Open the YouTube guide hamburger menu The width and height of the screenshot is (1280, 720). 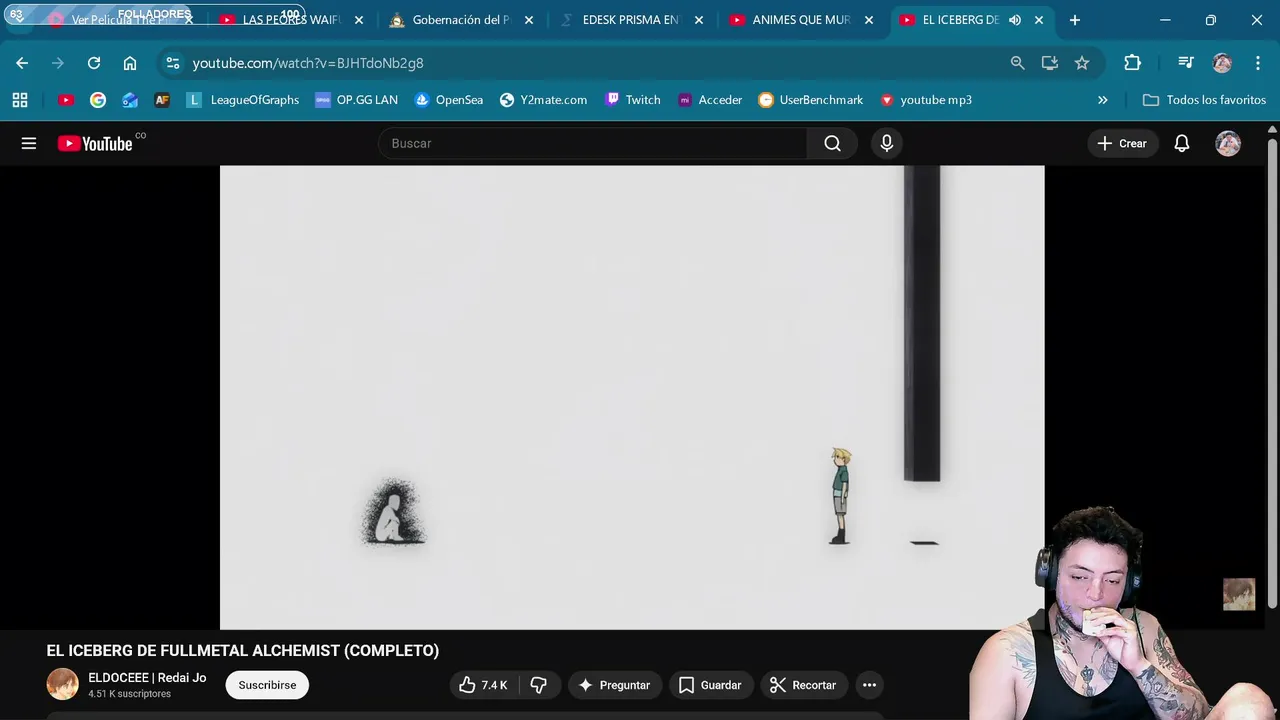[x=29, y=143]
